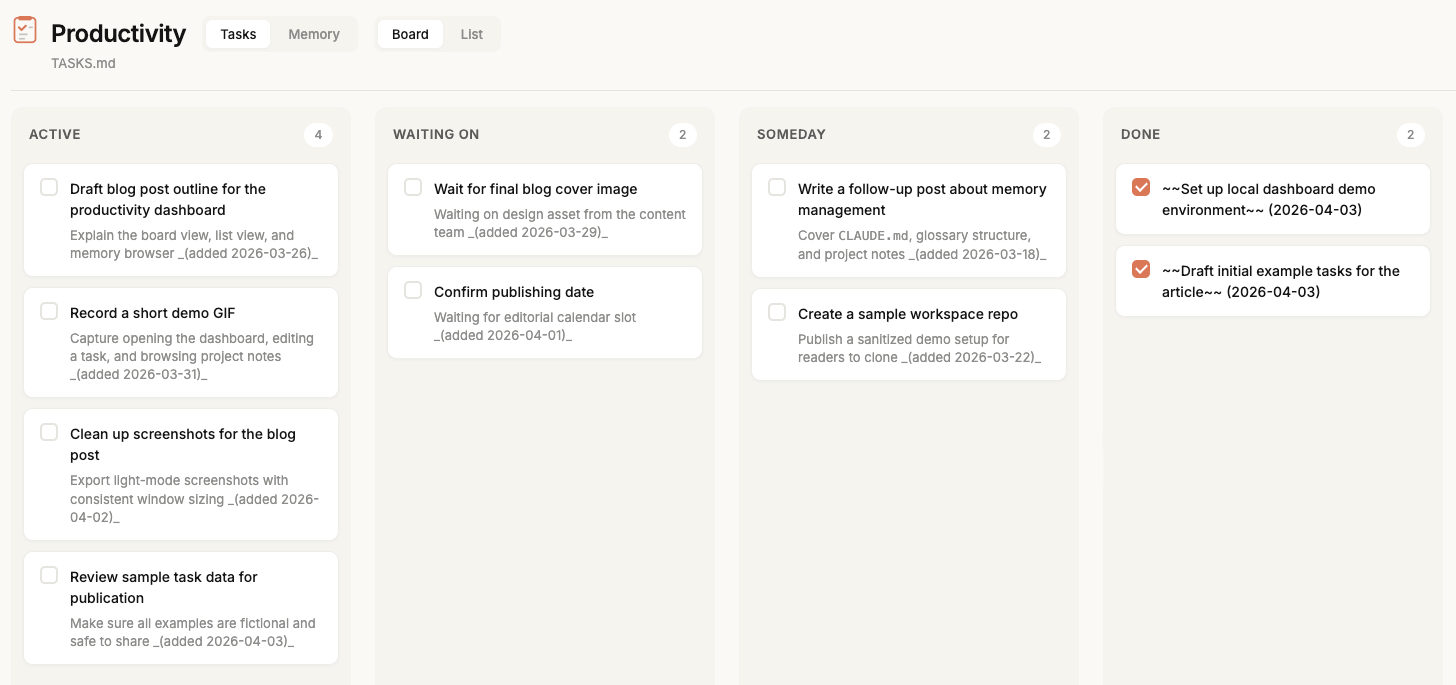Screen dimensions: 1456x685
Task: Tick the "Record a short demo GIF" checkbox
Action: point(49,311)
